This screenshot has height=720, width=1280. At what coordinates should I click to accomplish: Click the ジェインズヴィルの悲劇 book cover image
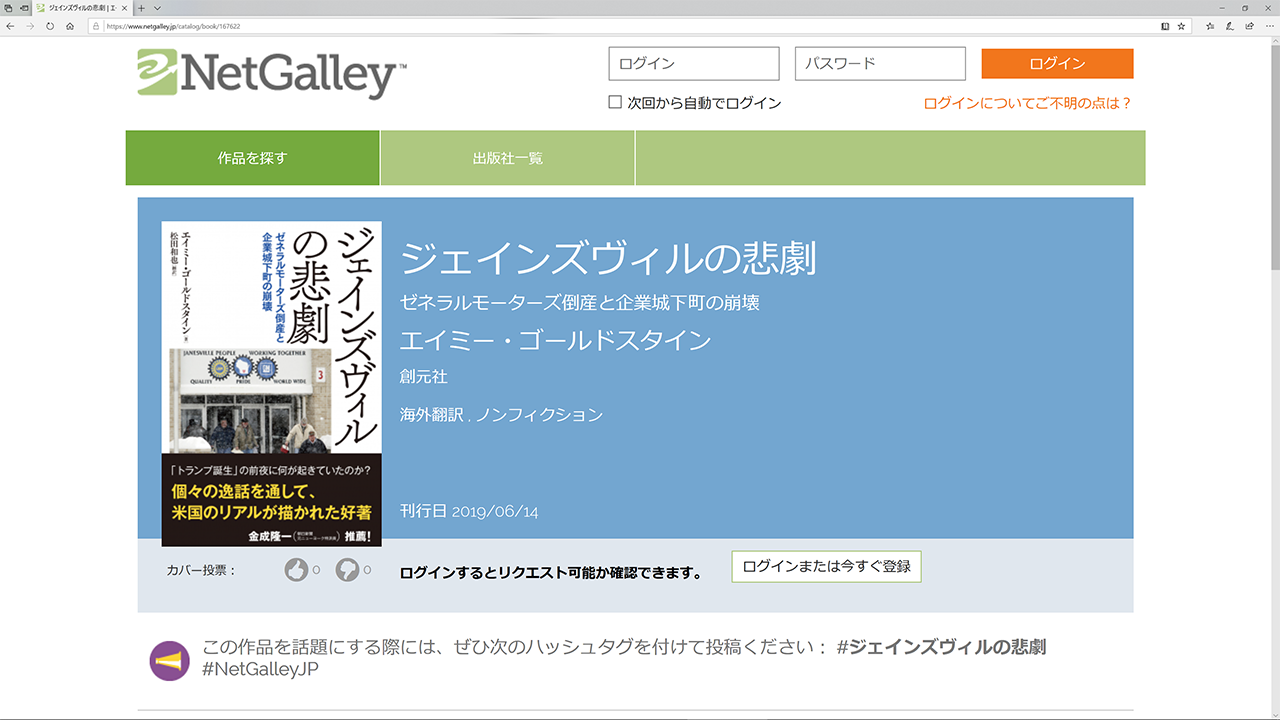271,384
